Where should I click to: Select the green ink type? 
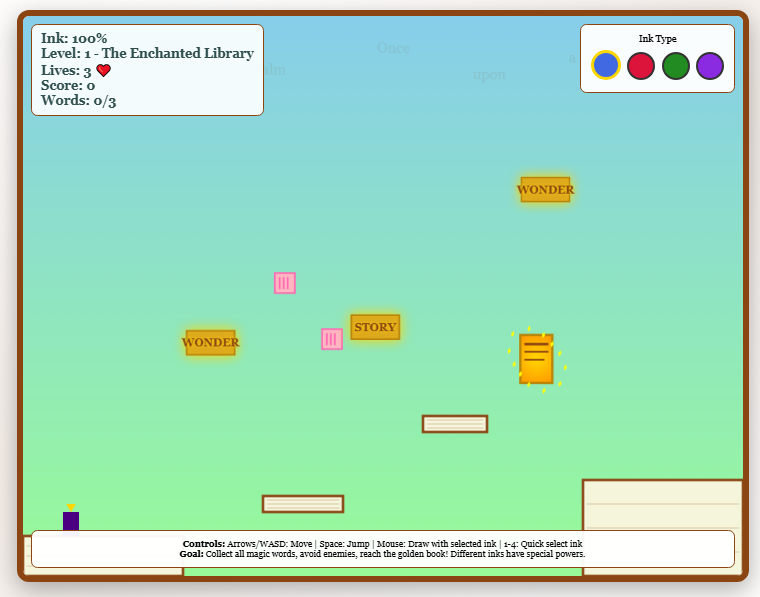coord(675,65)
